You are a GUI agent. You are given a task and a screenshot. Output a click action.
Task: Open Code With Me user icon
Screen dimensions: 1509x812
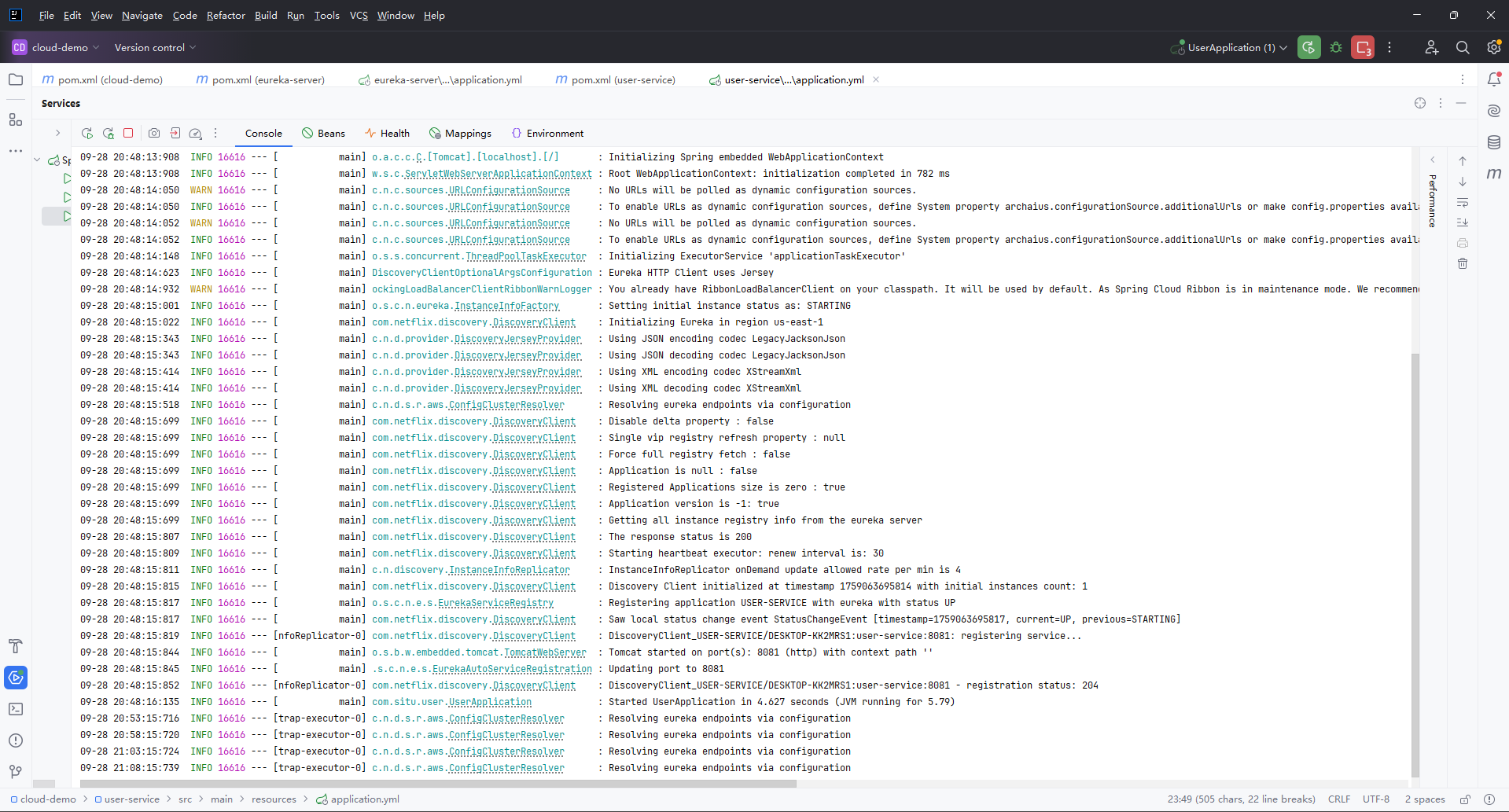pos(1432,47)
